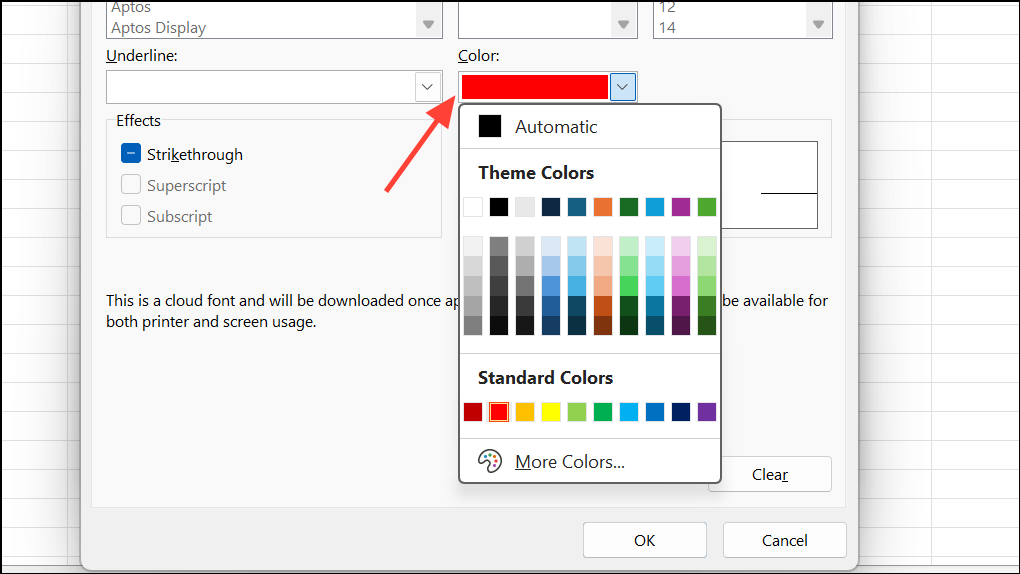Choose the orange theme color swatch

tap(603, 207)
